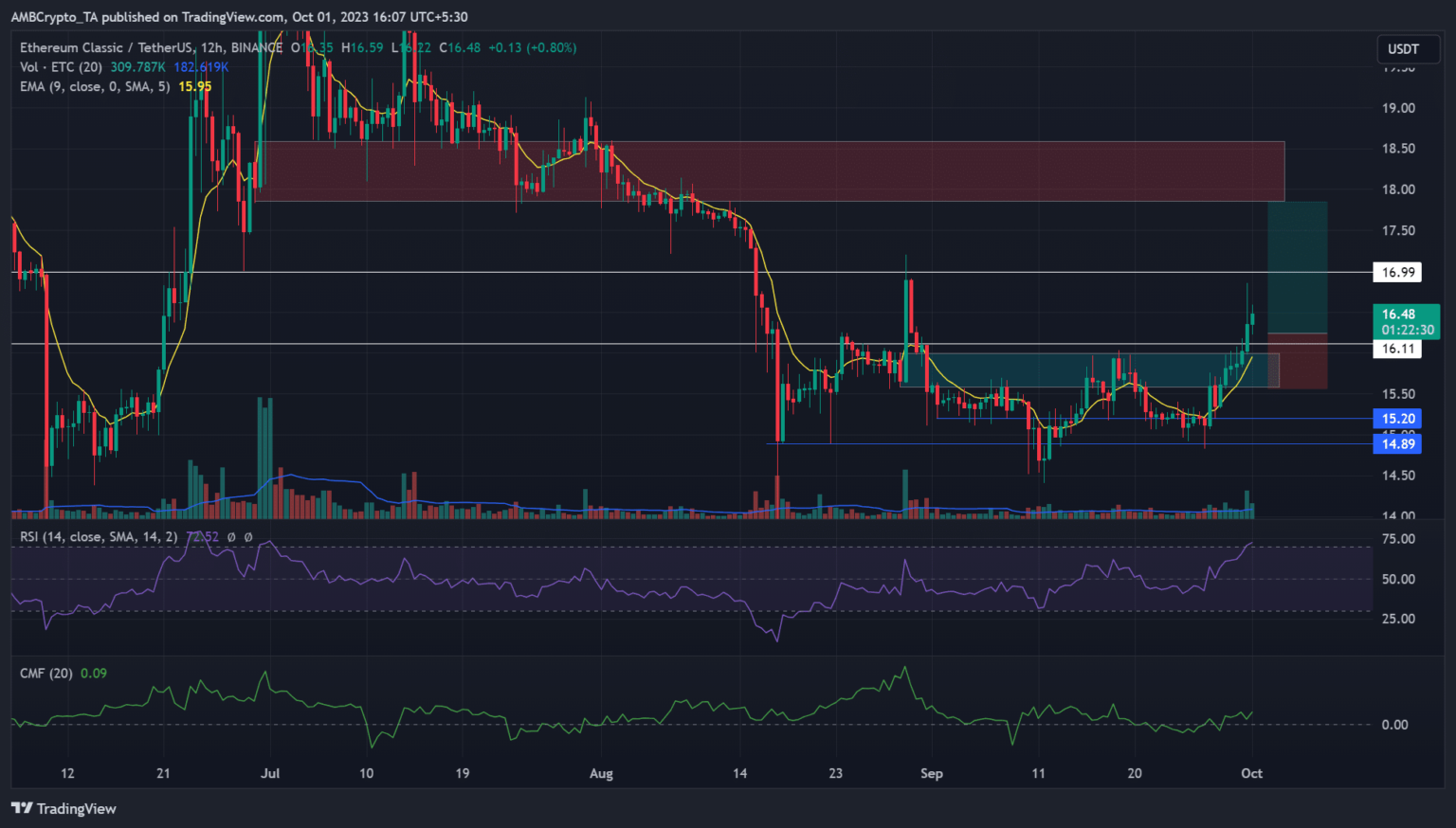Click the red stop-loss box of the long position
Image resolution: width=1456 pixels, height=828 pixels.
click(x=1297, y=361)
